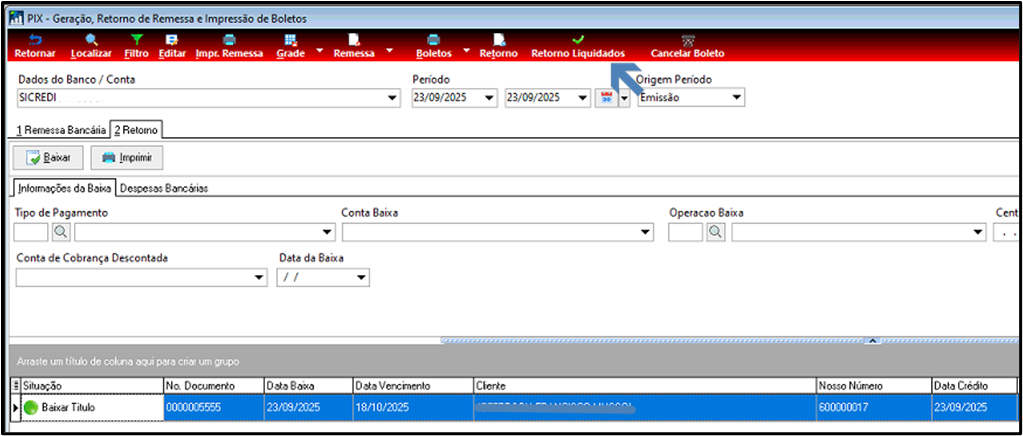Expand the Grade dropdown arrow
The image size is (1023, 436).
320,49
